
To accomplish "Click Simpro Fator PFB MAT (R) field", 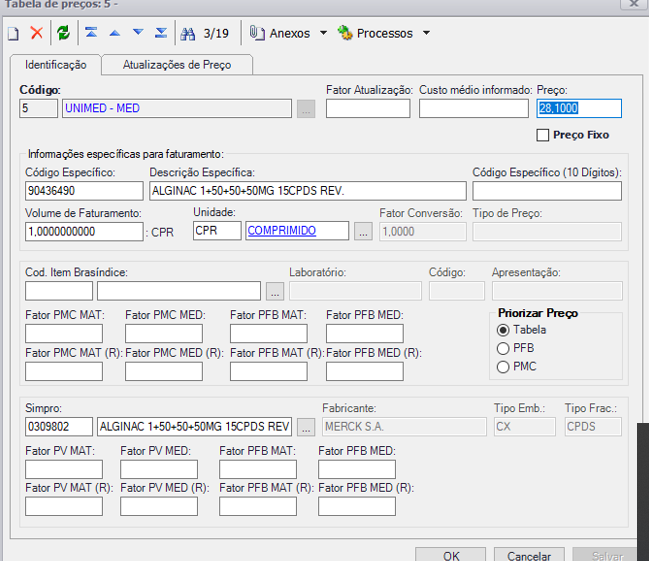I will 258,506.
